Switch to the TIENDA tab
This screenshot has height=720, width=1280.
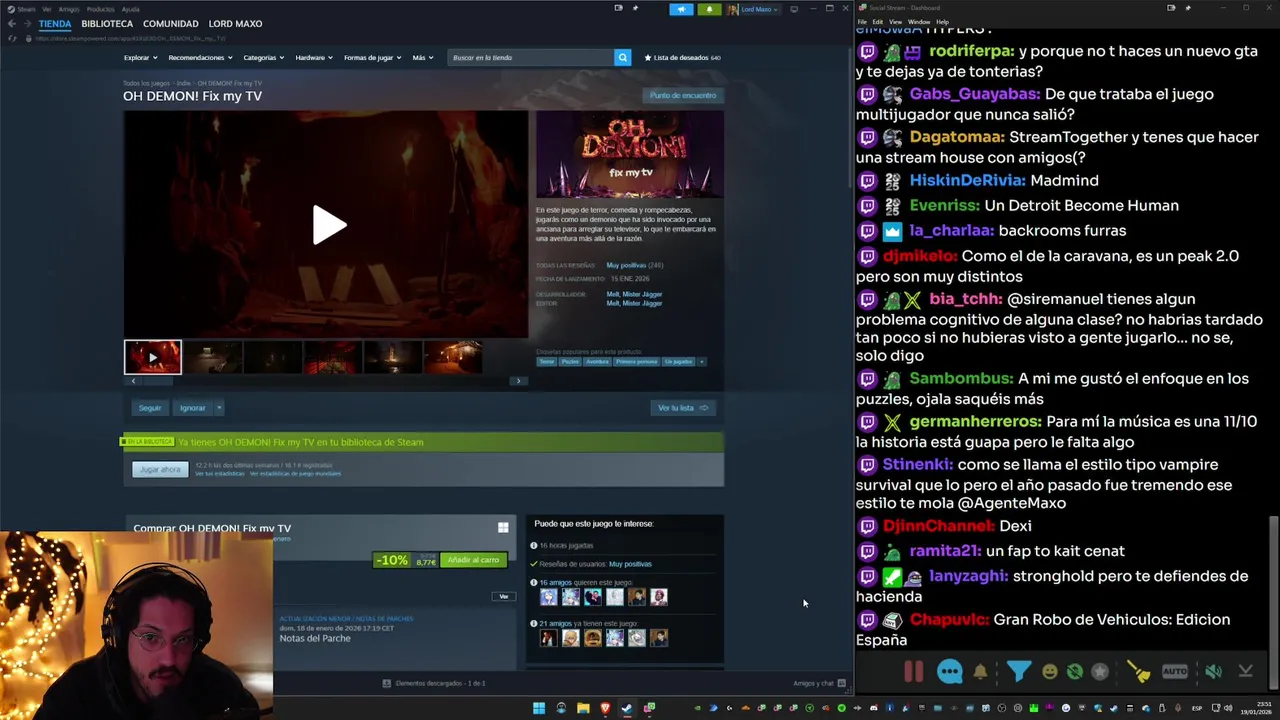(55, 23)
